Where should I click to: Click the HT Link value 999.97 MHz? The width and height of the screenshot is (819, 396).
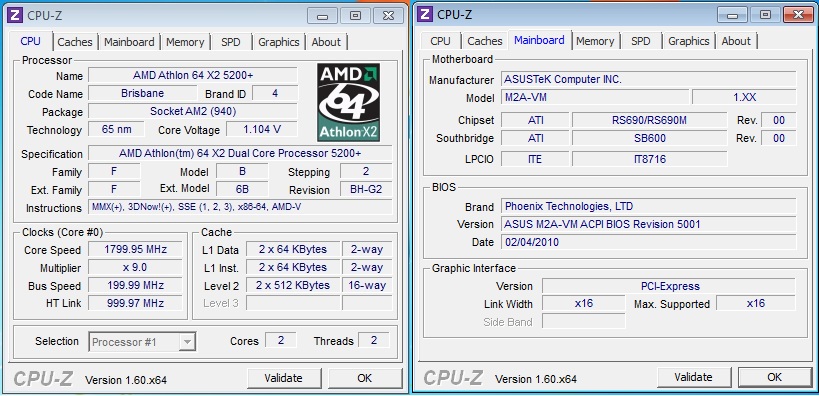click(x=135, y=303)
